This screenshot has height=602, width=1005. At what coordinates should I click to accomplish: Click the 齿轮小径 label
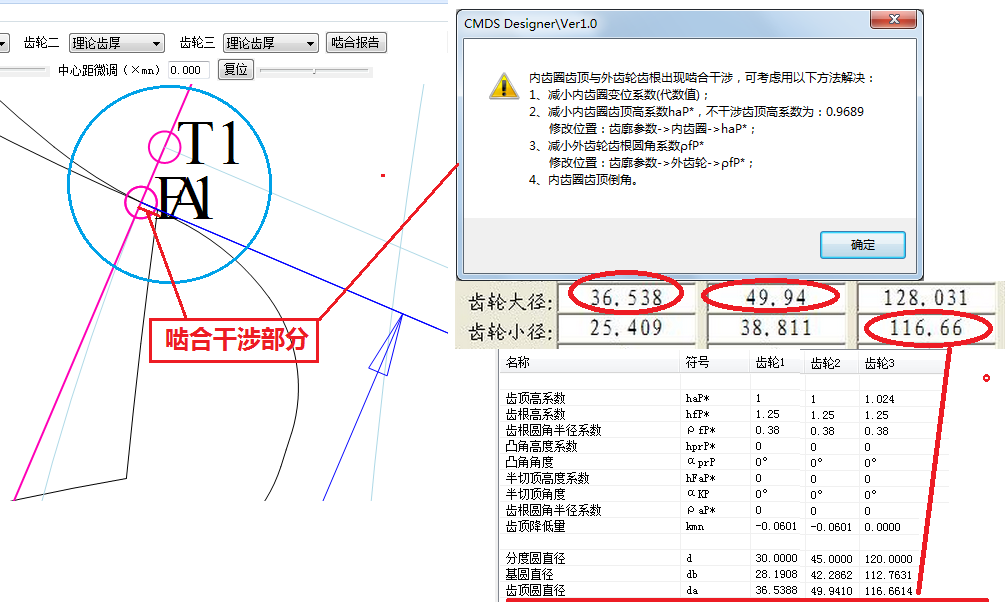click(x=510, y=331)
